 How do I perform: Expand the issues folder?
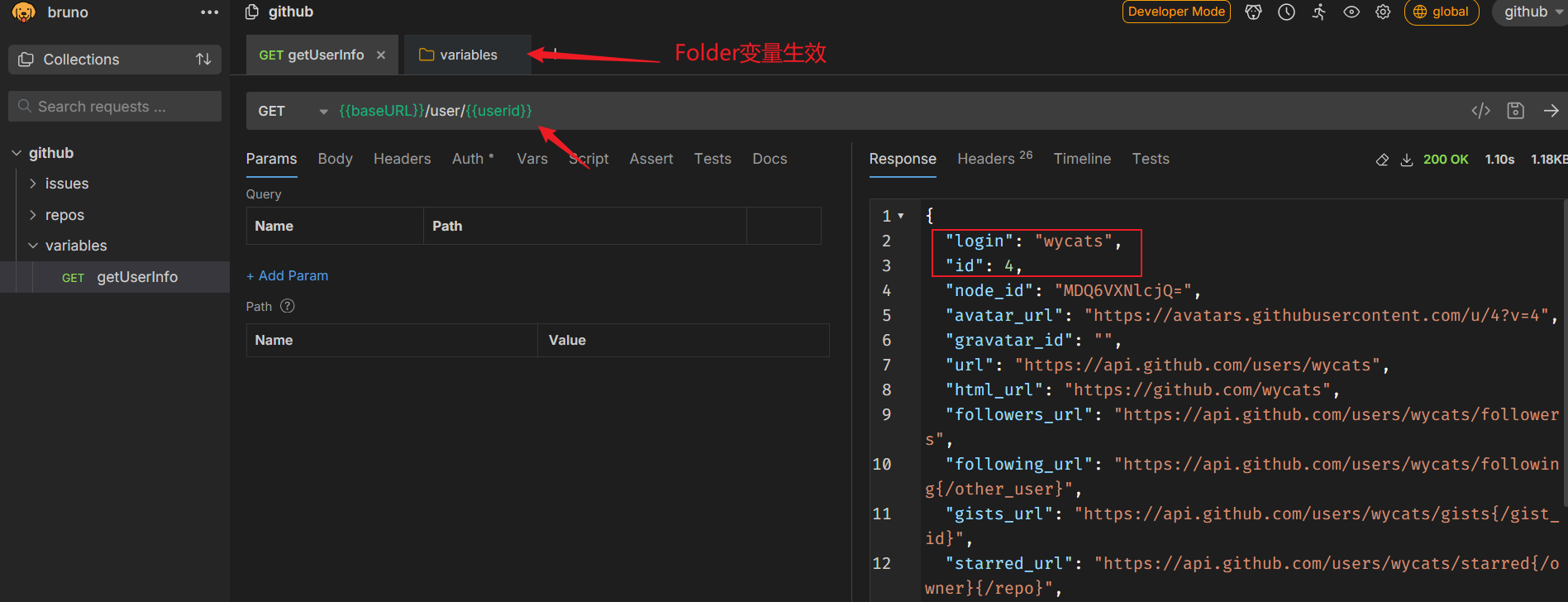point(33,184)
